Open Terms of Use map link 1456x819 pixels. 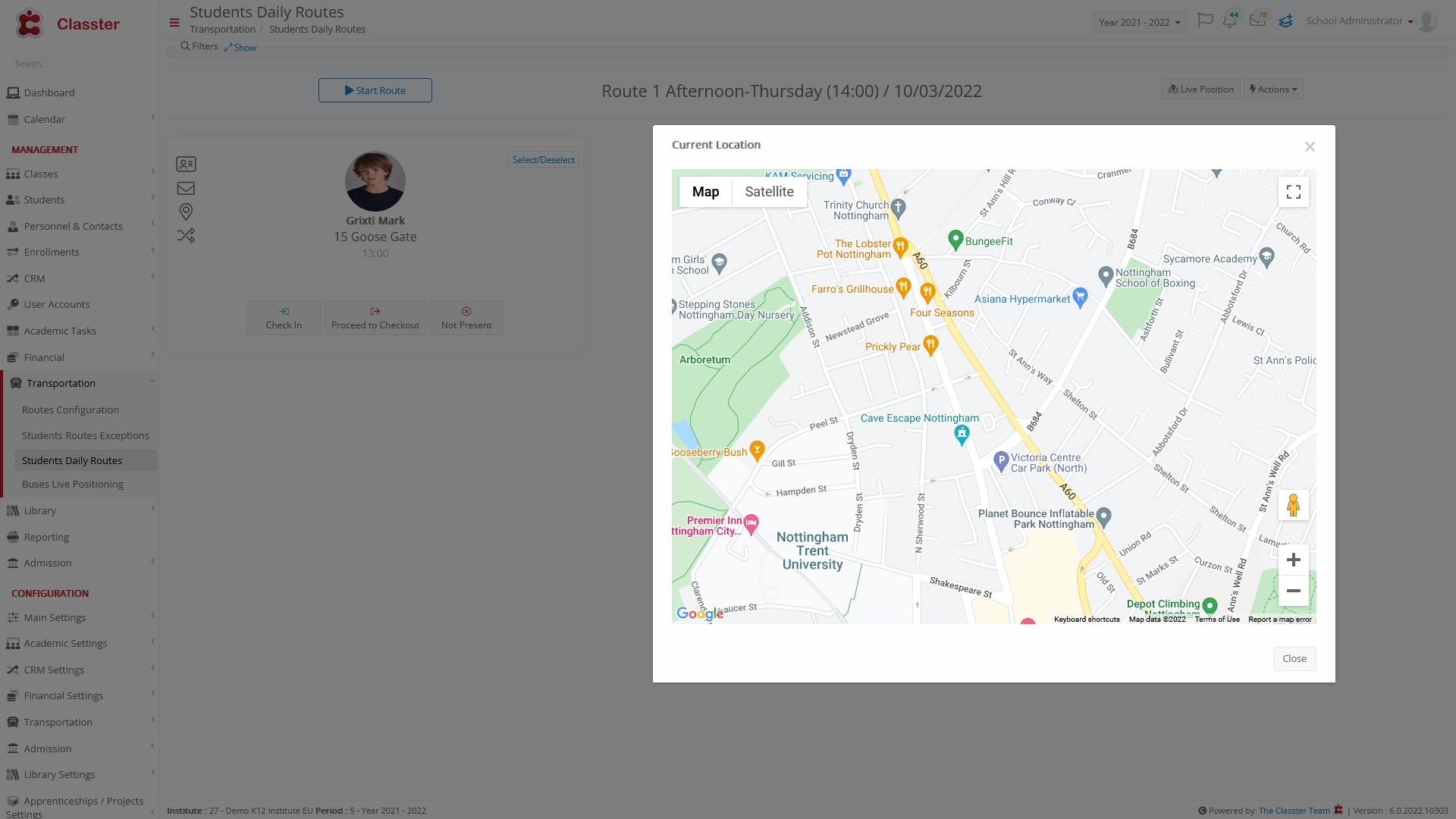(x=1217, y=620)
